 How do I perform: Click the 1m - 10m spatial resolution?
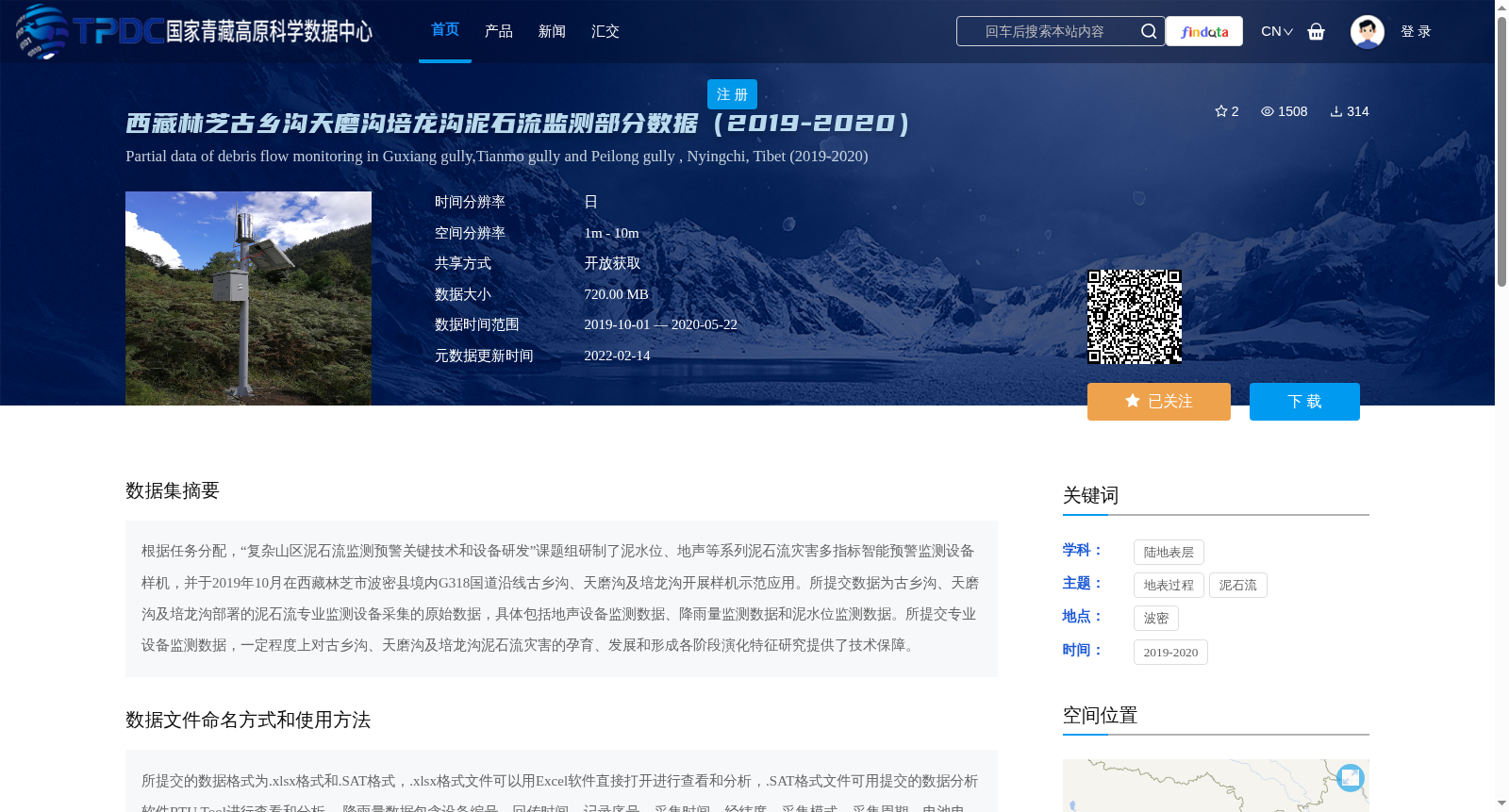click(611, 233)
